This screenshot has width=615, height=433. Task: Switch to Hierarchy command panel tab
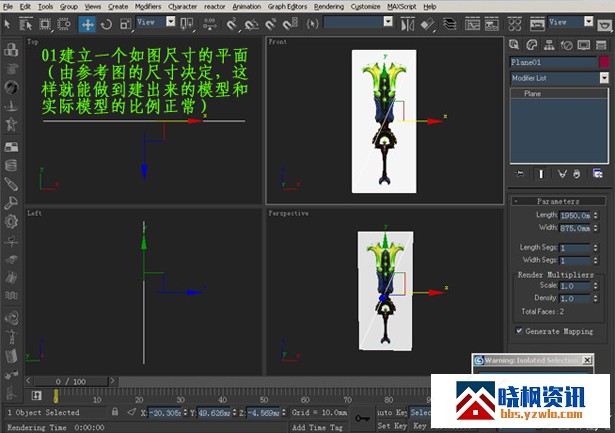tap(549, 45)
